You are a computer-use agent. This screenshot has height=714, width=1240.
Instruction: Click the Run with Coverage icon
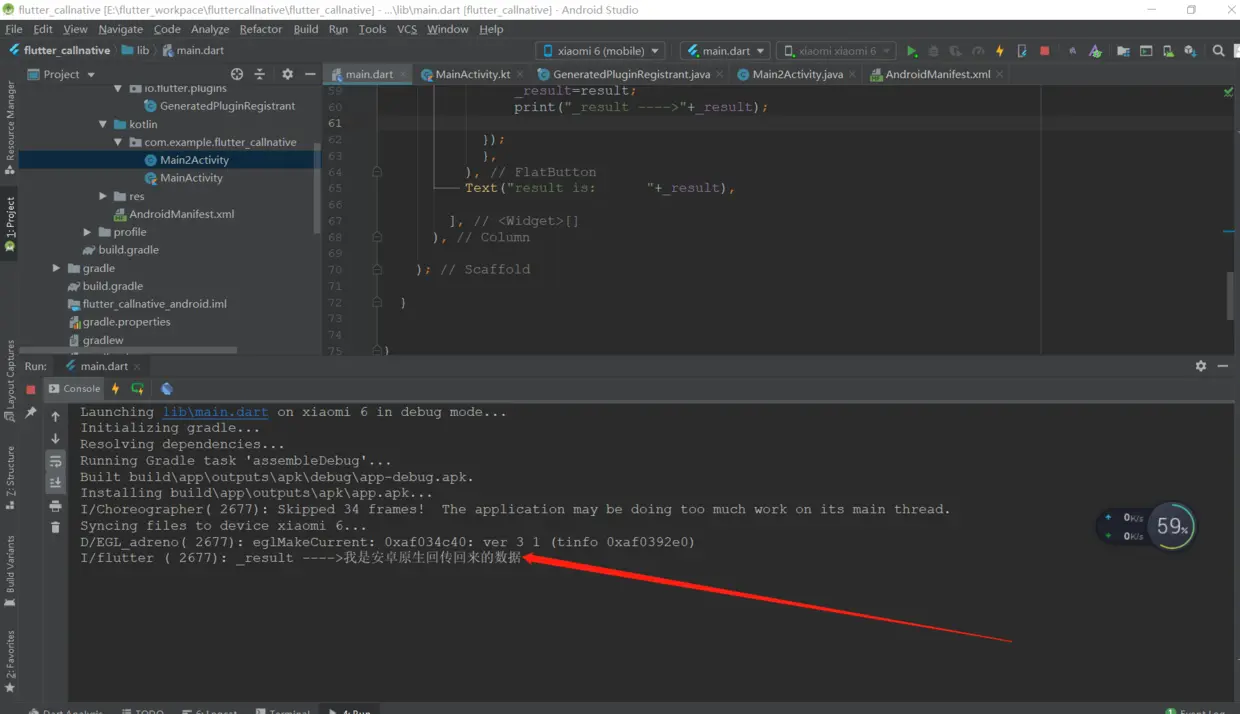click(956, 51)
